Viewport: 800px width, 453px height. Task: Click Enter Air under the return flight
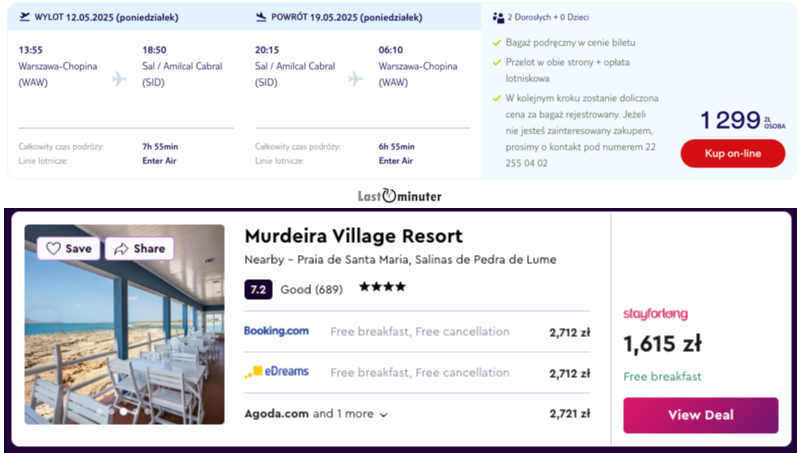point(396,161)
